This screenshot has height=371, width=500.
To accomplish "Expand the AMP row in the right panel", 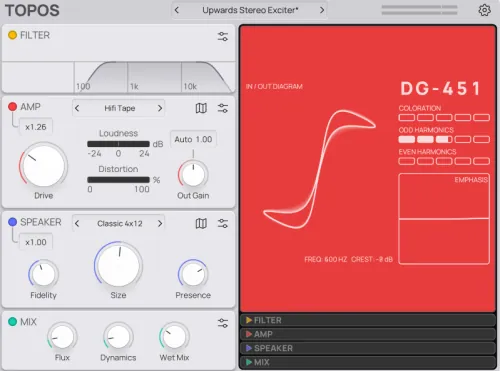I will (368, 334).
